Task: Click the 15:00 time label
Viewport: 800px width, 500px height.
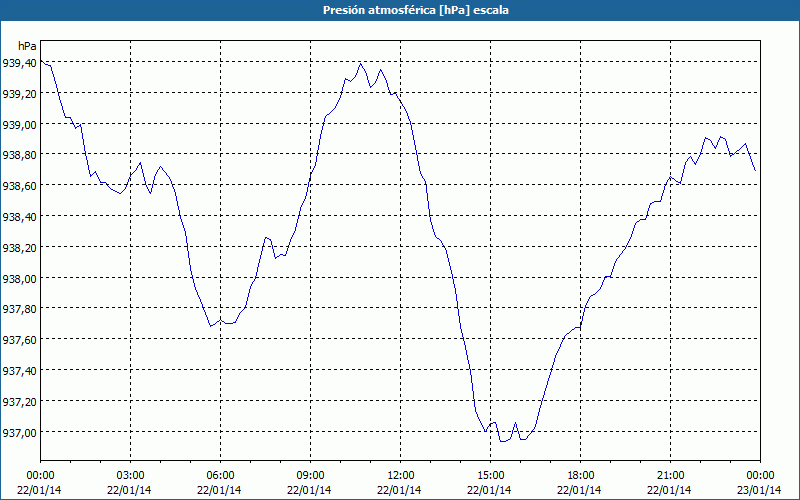Action: coord(490,476)
